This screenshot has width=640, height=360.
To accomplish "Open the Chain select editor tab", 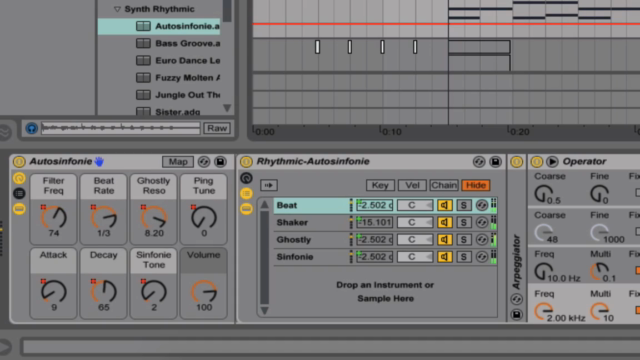I will tap(444, 185).
